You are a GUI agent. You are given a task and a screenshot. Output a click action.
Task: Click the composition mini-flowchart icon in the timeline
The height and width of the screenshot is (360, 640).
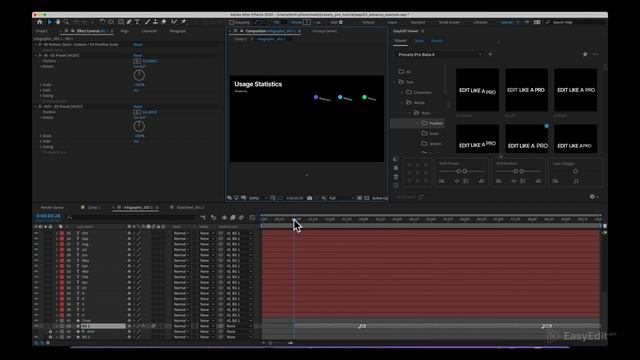[x=203, y=218]
